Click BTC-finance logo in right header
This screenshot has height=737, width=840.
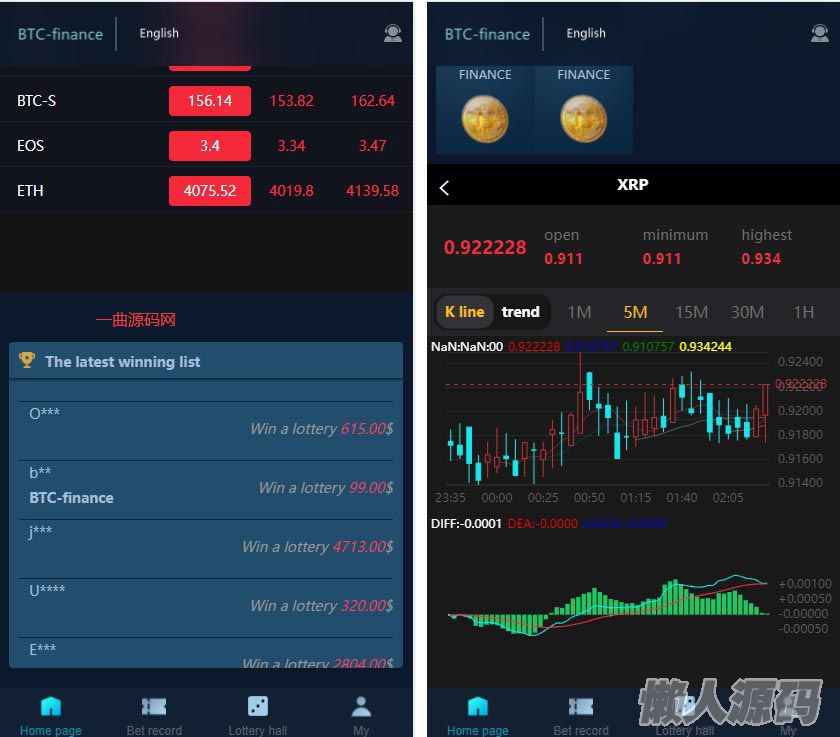pyautogui.click(x=487, y=34)
